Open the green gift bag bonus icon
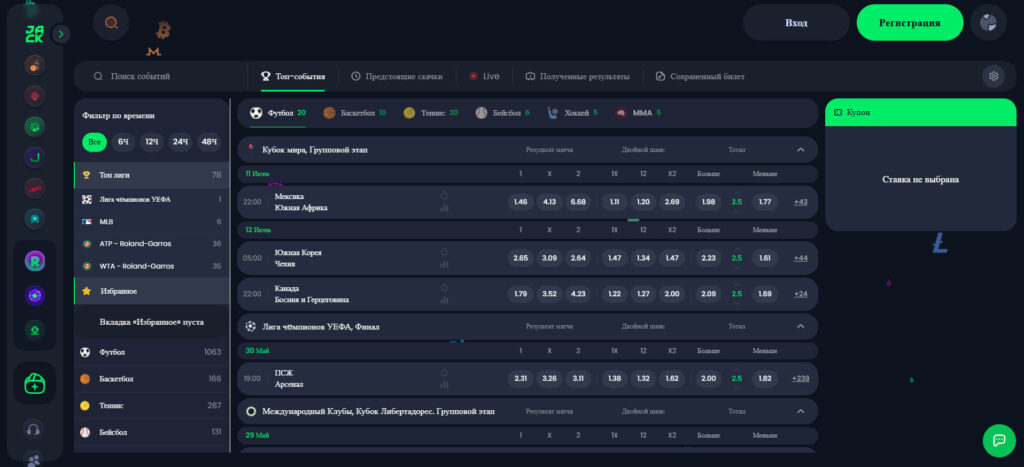Screen dimensions: 1024x467 click(x=35, y=383)
